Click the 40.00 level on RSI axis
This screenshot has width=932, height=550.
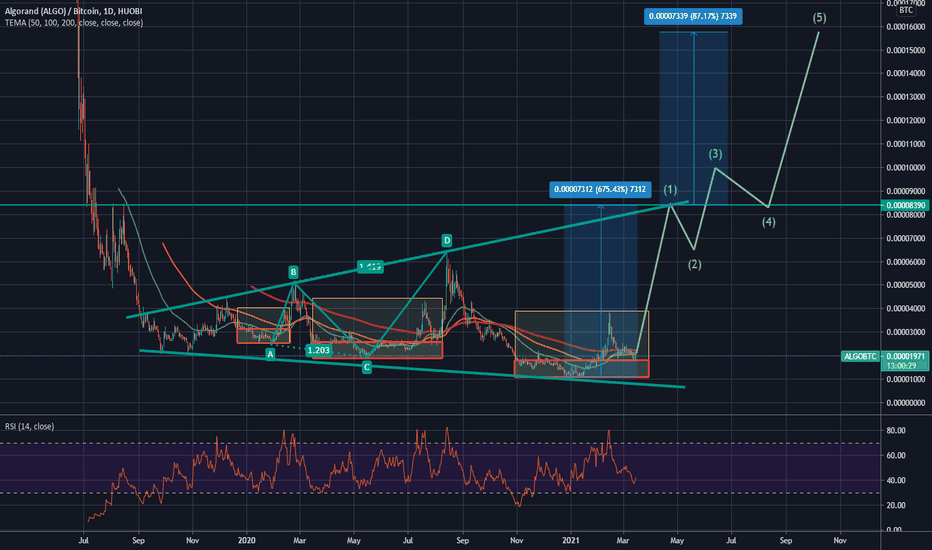[x=896, y=480]
